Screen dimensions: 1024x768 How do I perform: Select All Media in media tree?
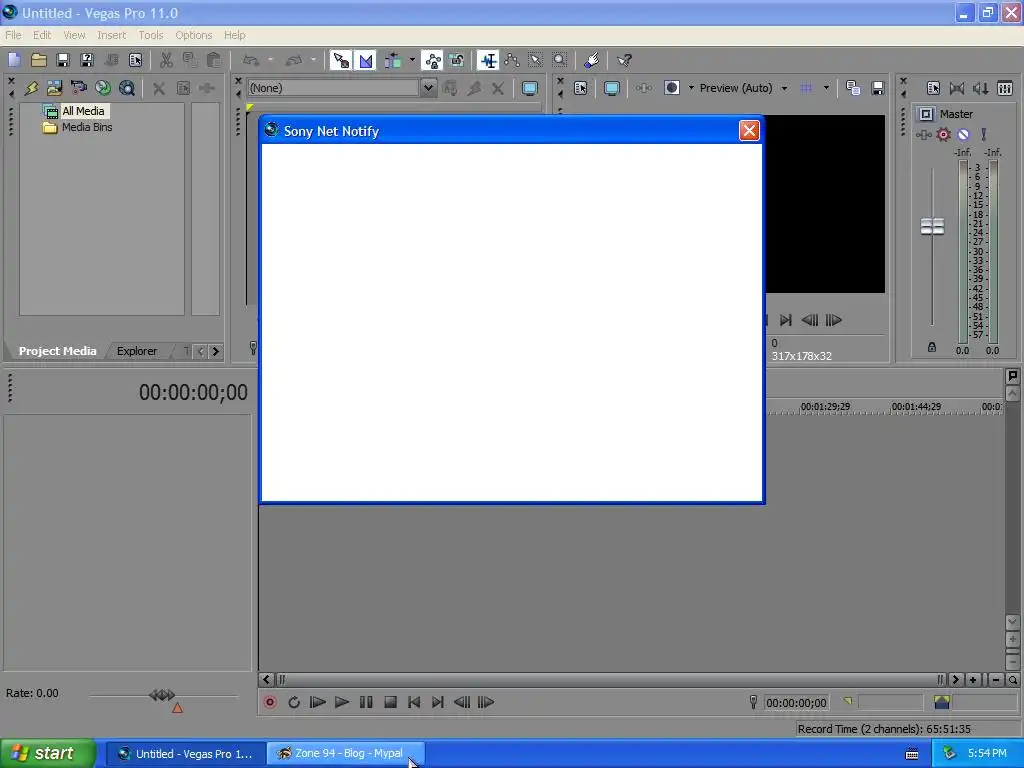coord(83,111)
